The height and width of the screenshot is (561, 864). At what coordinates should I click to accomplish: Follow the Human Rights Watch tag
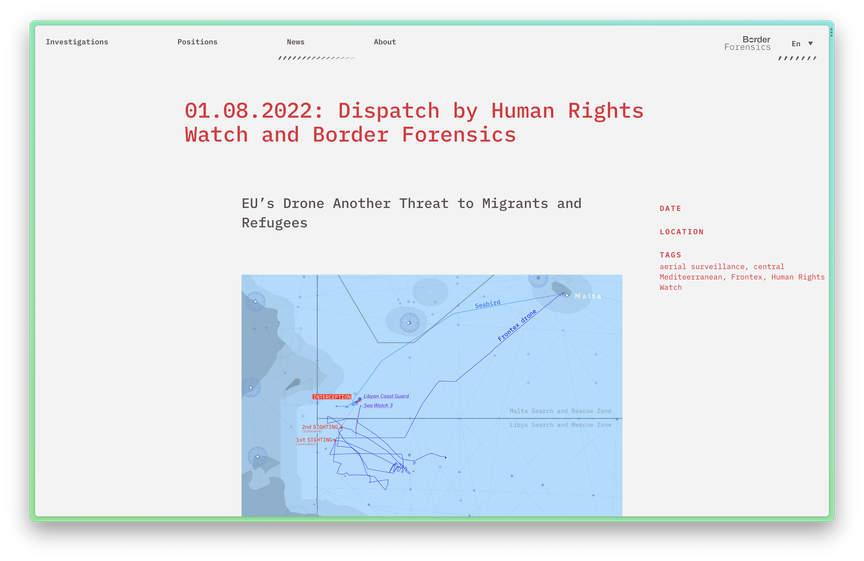[742, 282]
